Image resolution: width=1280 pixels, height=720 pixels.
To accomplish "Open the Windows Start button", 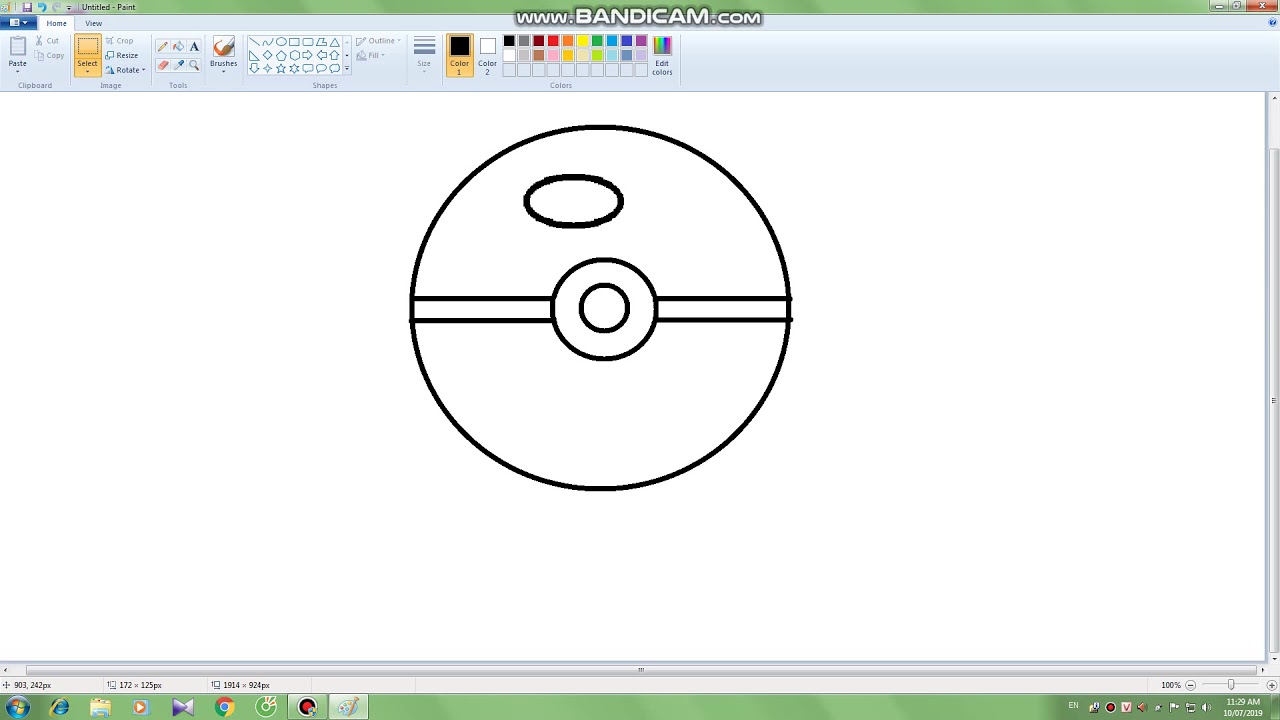I will click(17, 707).
